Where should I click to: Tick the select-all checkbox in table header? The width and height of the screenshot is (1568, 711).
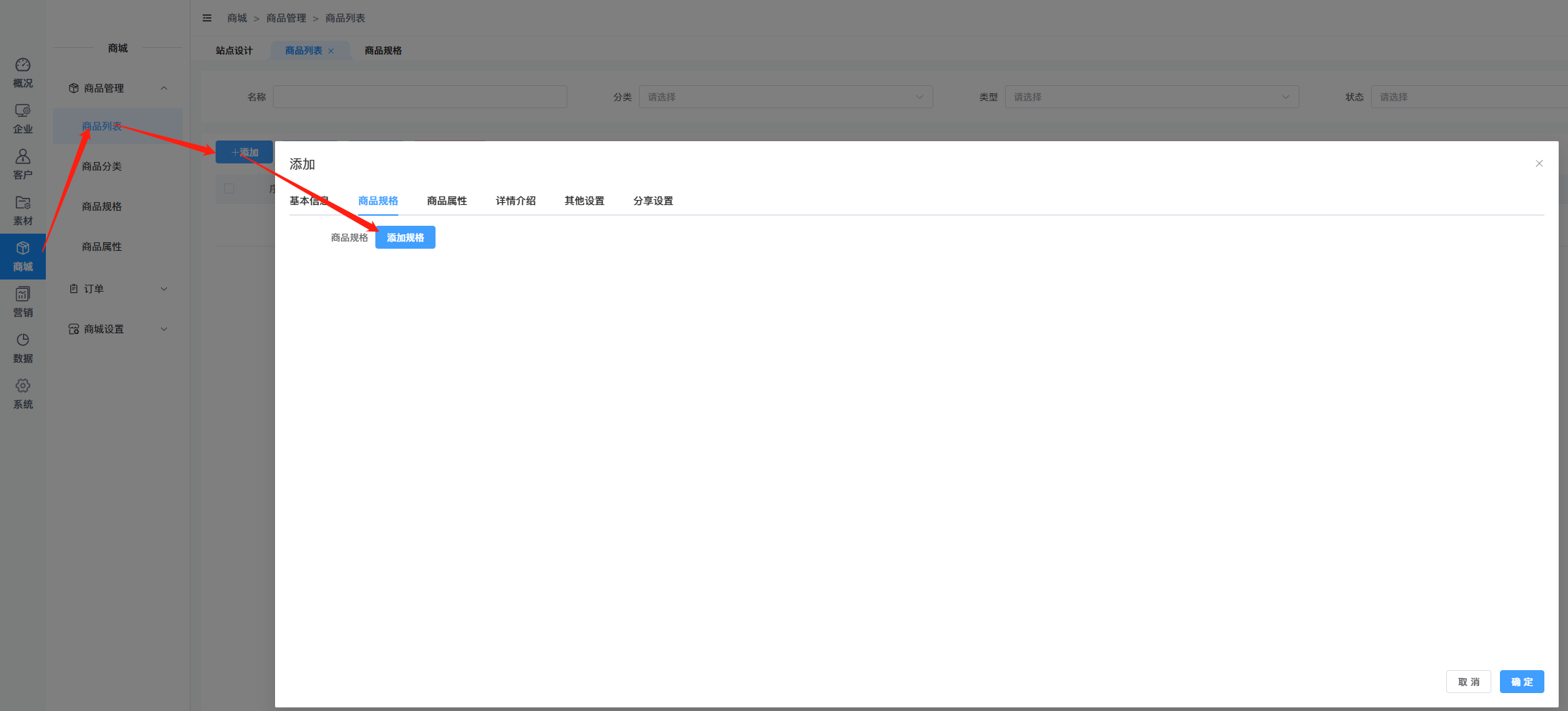coord(229,189)
